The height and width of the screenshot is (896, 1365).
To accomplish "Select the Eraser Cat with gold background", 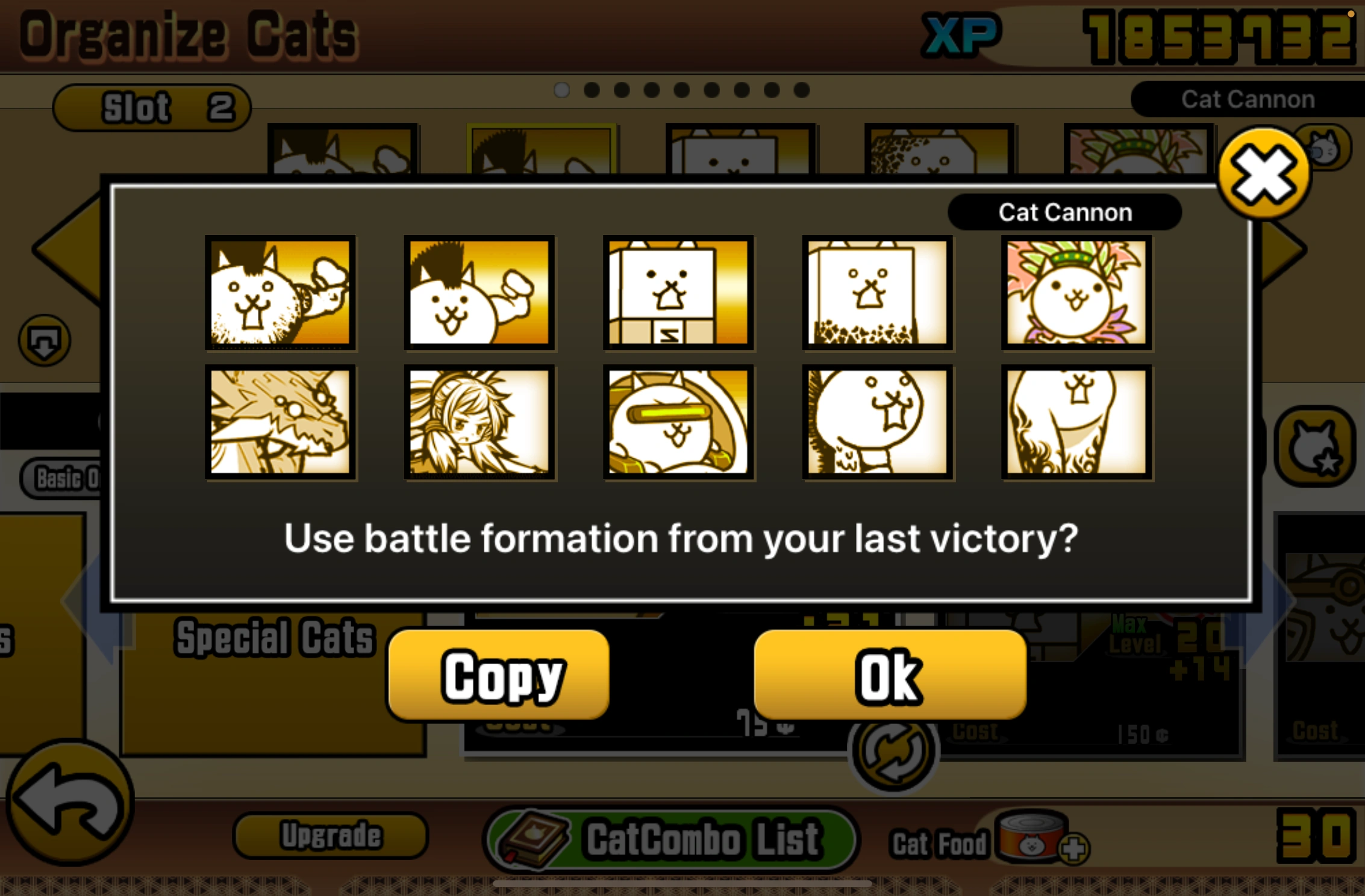I will tap(678, 293).
